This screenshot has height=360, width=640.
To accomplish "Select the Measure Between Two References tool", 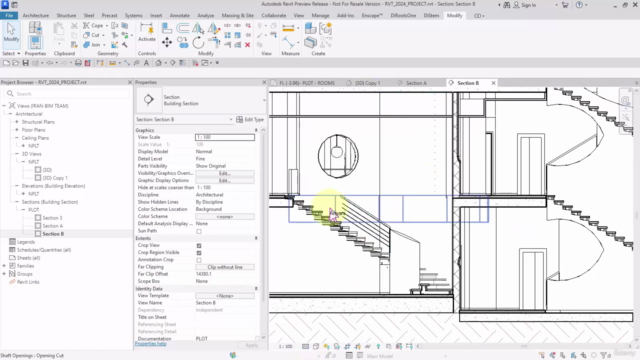I will [x=288, y=42].
